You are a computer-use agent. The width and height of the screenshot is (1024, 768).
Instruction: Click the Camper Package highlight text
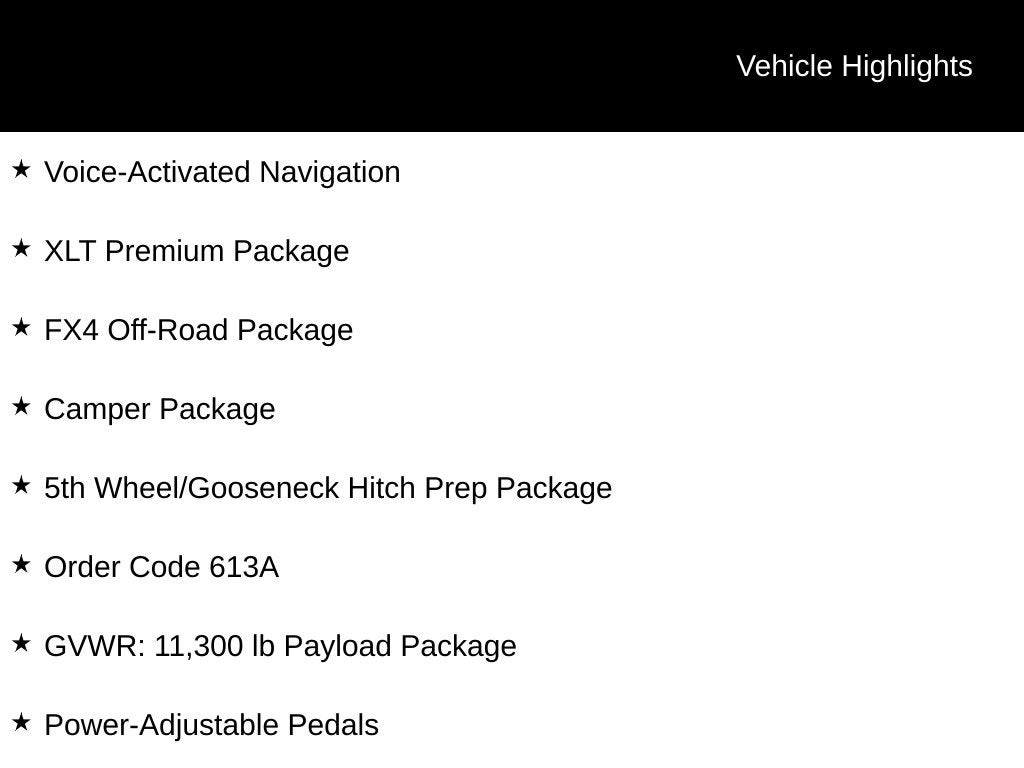coord(159,409)
